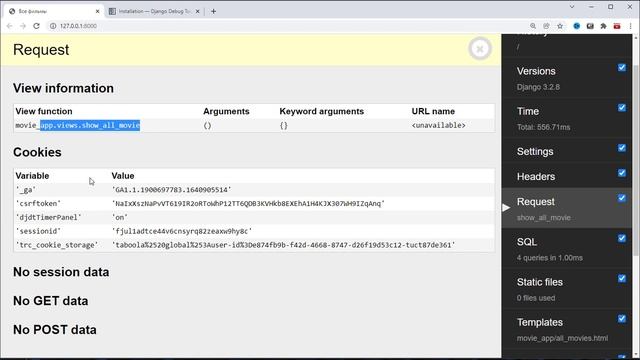
Task: Open the tab search dropdown arrow
Action: point(572,7)
